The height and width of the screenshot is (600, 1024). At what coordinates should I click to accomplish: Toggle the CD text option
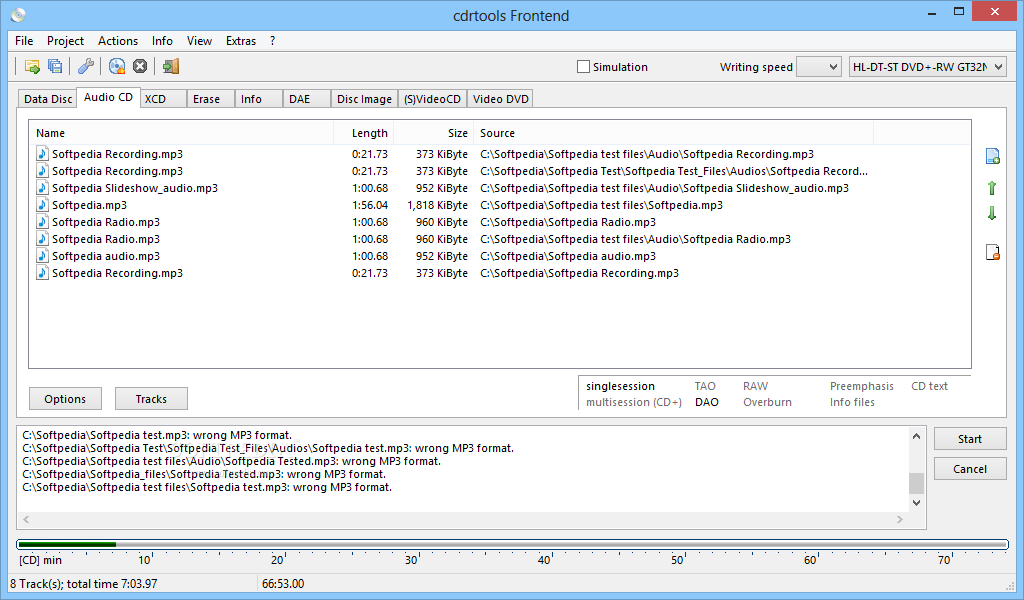coord(929,387)
